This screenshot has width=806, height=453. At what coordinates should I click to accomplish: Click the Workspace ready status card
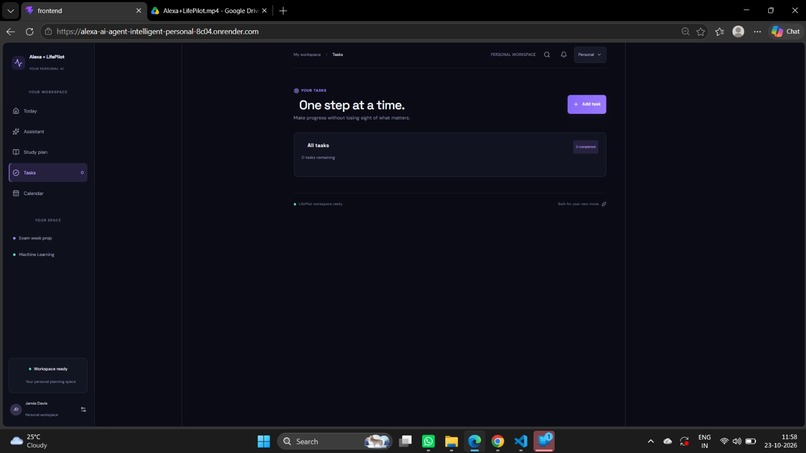48,375
